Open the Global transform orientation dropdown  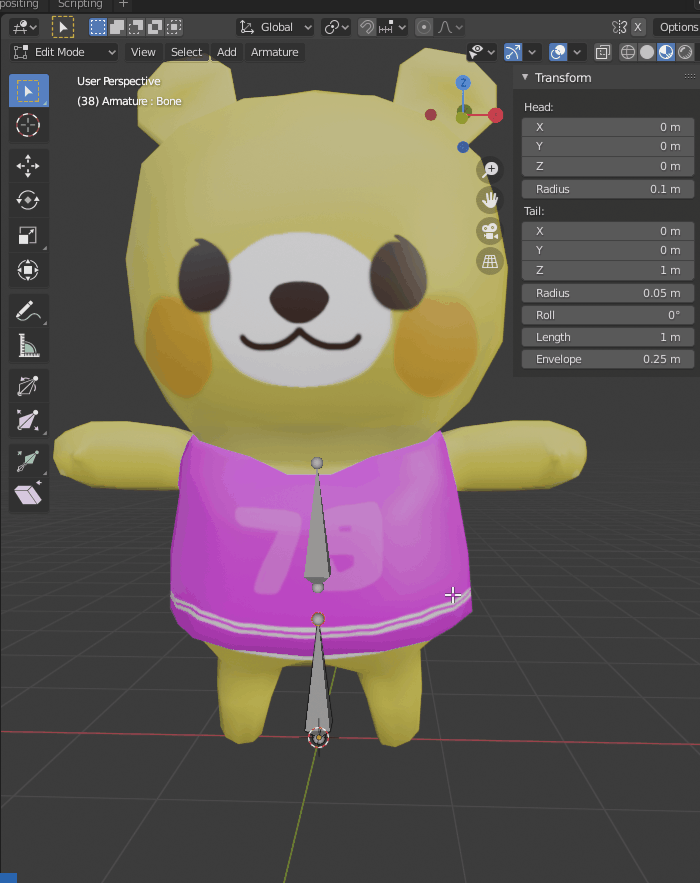[275, 27]
